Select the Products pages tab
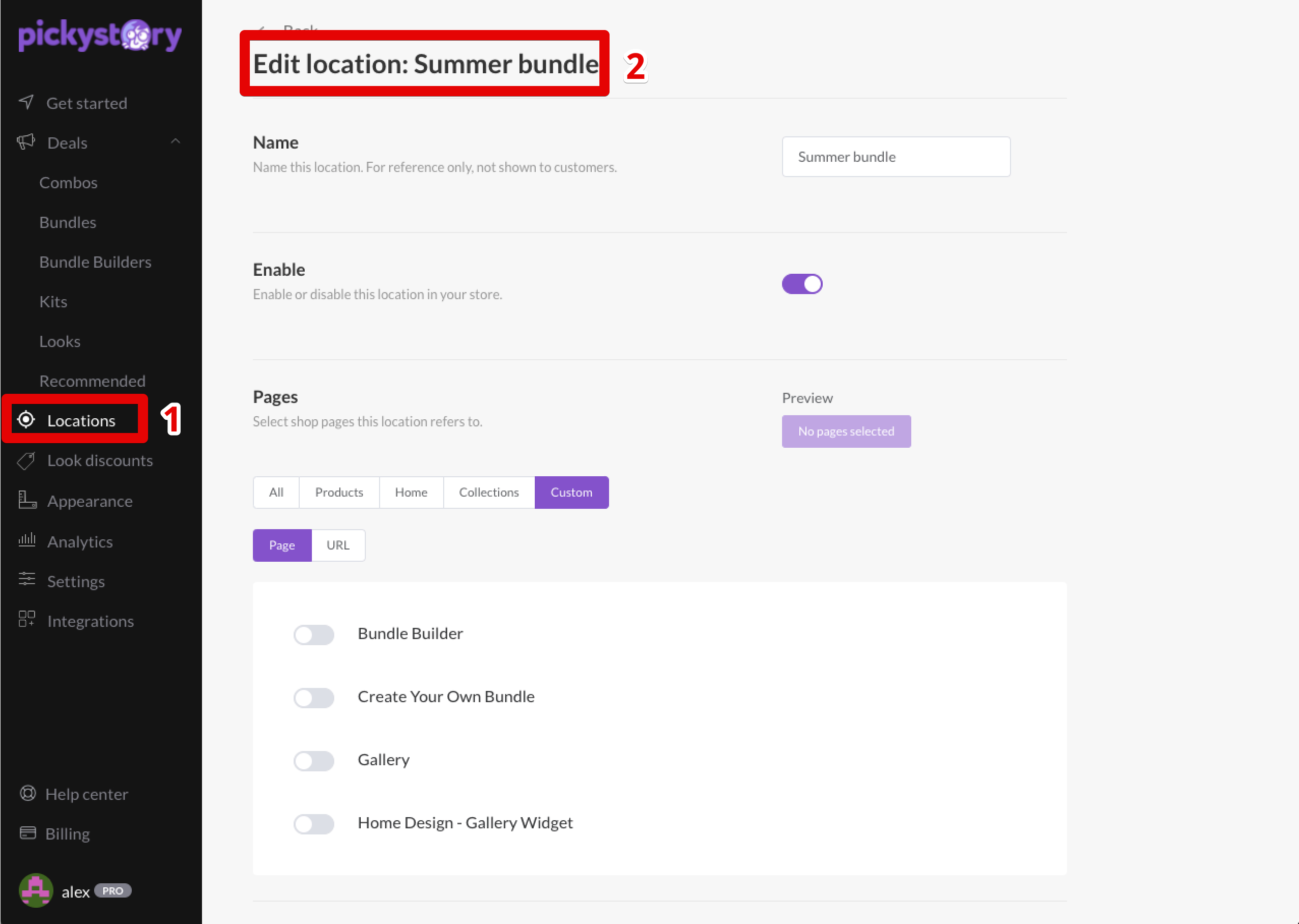The image size is (1299, 924). tap(338, 492)
